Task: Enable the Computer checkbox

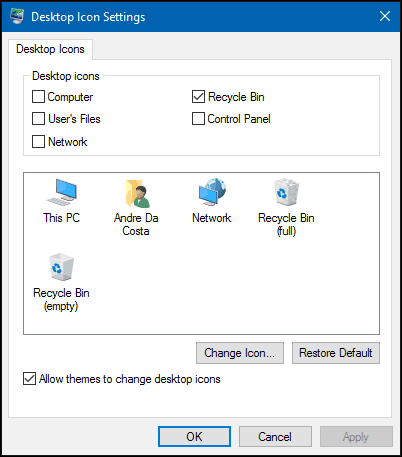Action: (38, 97)
